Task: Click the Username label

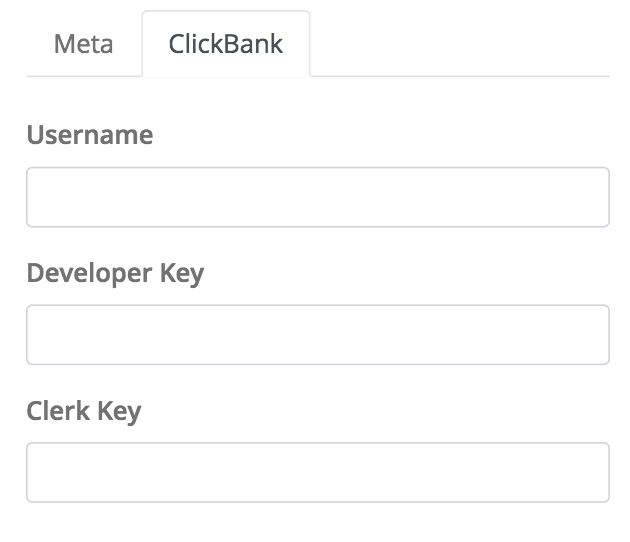Action: click(x=90, y=135)
